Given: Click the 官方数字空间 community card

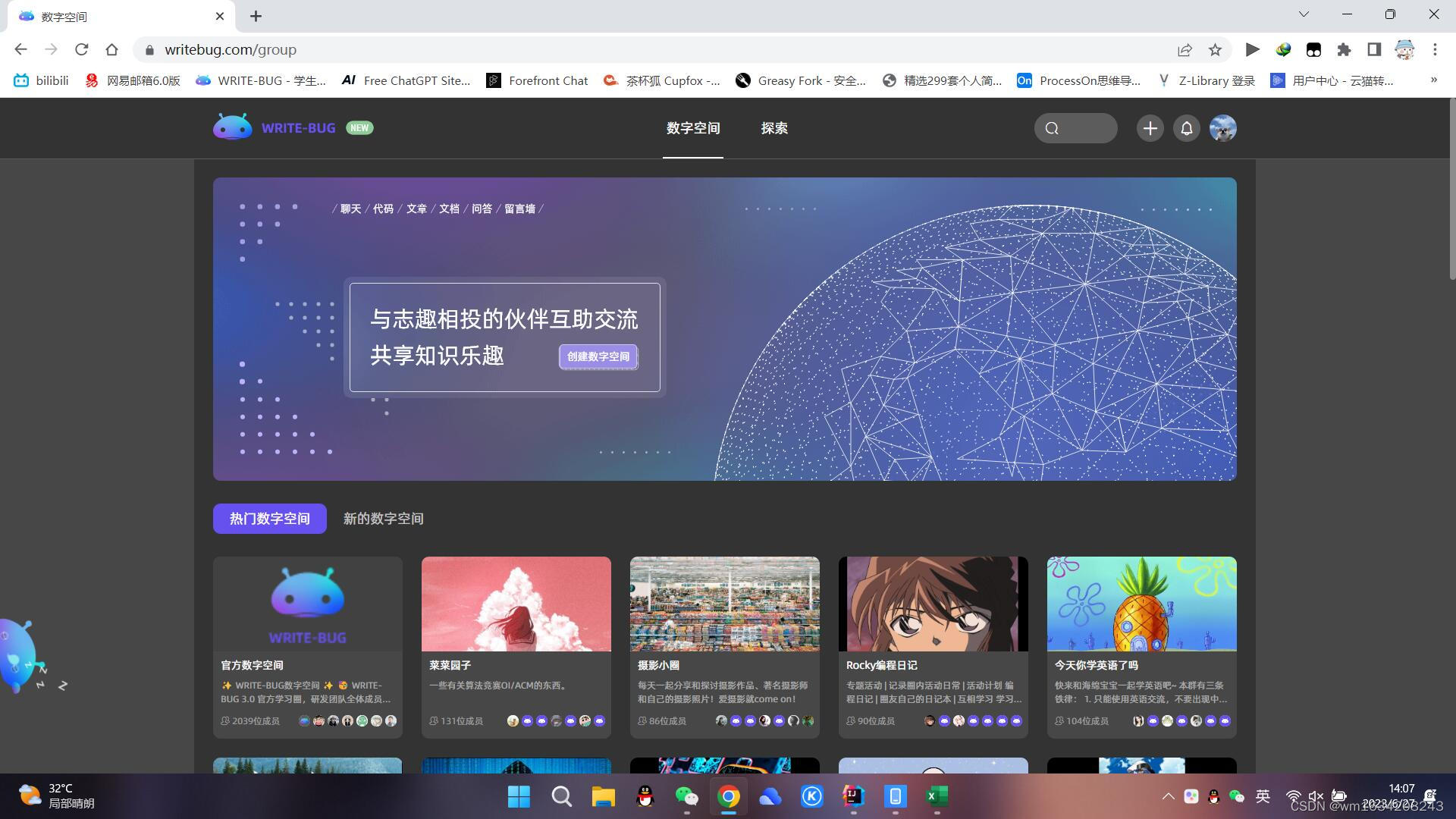Looking at the screenshot, I should pos(307,645).
